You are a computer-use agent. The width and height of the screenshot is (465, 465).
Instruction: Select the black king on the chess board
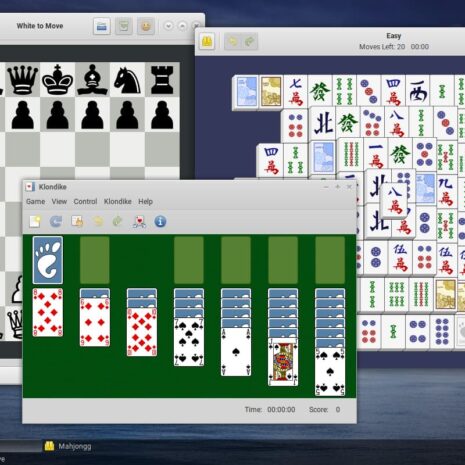click(57, 80)
